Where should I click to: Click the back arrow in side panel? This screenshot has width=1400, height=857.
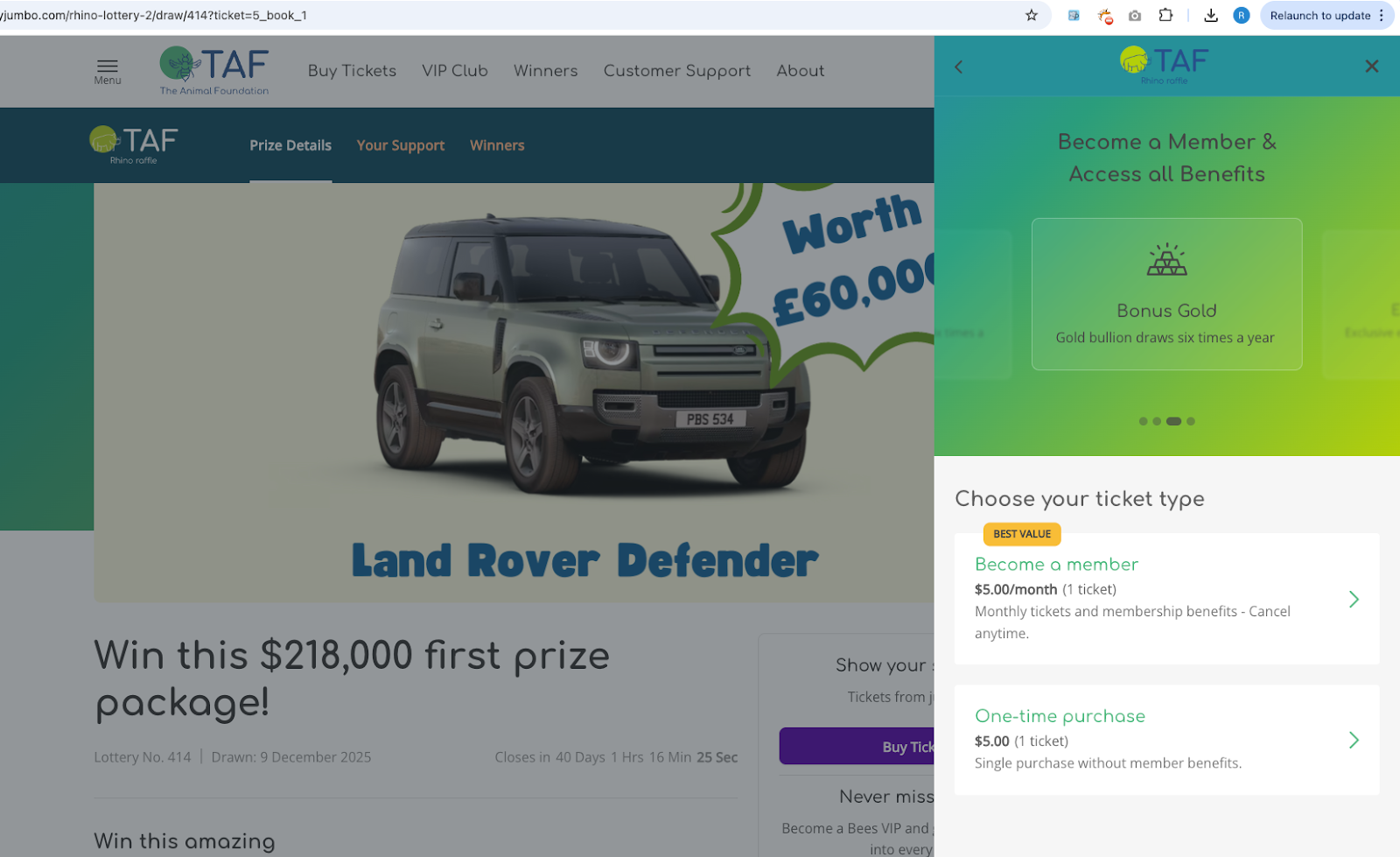(x=959, y=67)
